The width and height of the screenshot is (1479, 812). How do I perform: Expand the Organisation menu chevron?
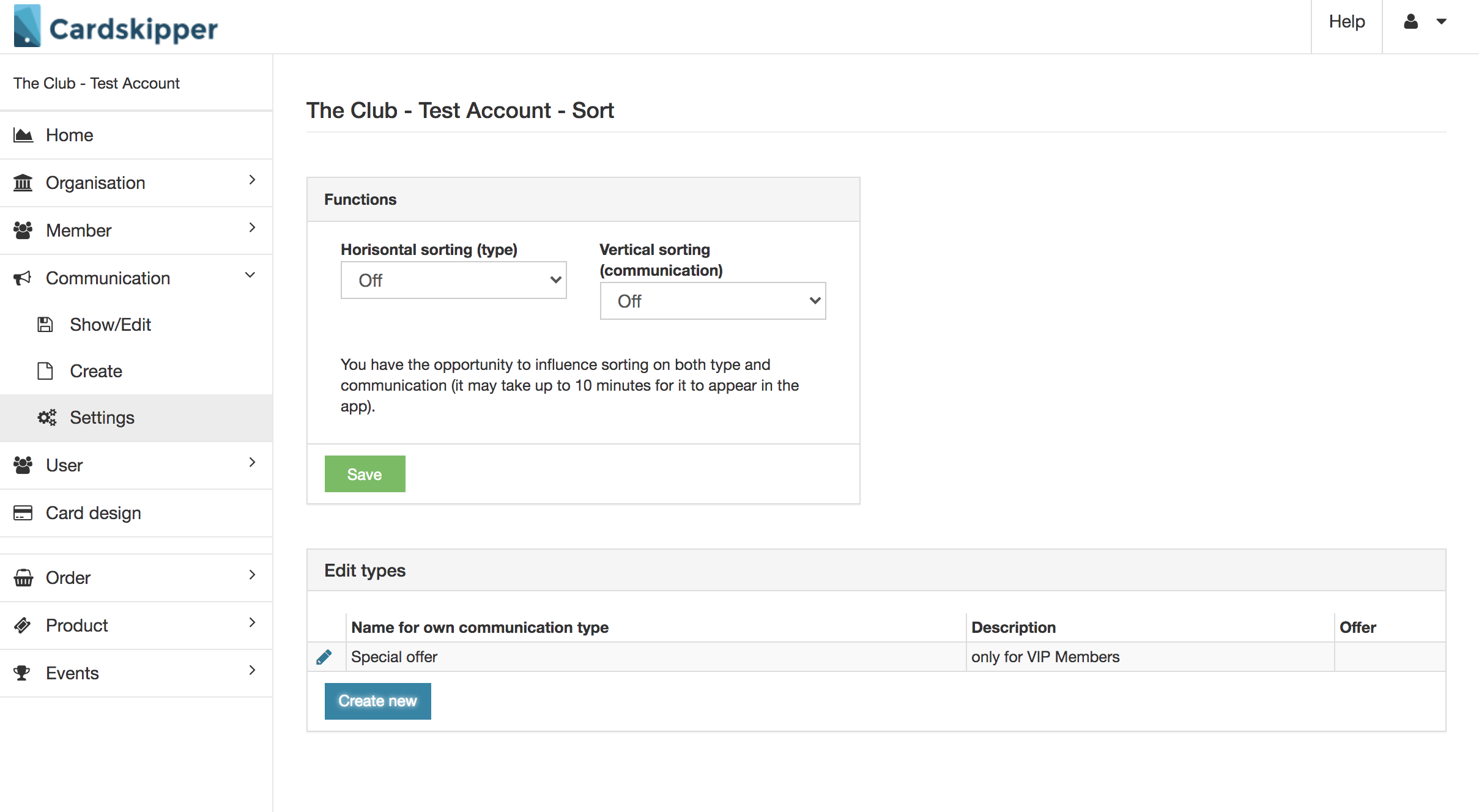252,180
